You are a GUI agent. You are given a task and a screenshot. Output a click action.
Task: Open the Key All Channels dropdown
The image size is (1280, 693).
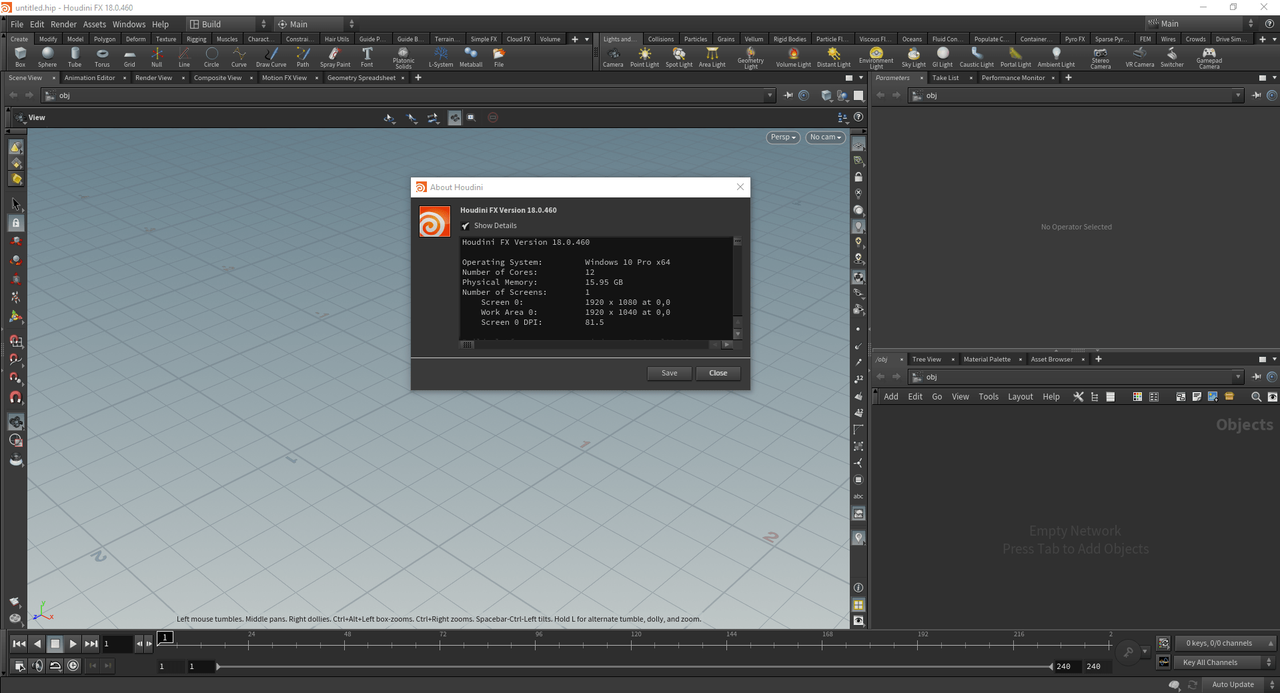pos(1224,662)
